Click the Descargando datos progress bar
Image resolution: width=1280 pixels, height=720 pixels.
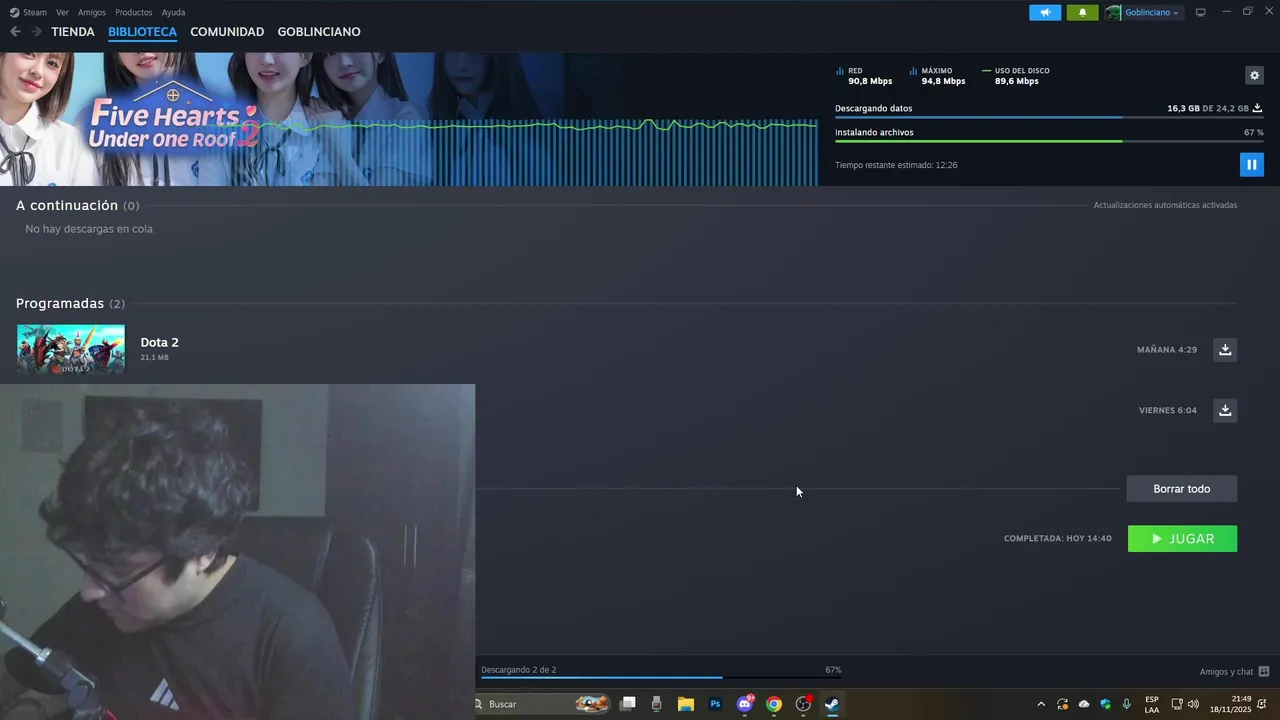coord(1049,118)
